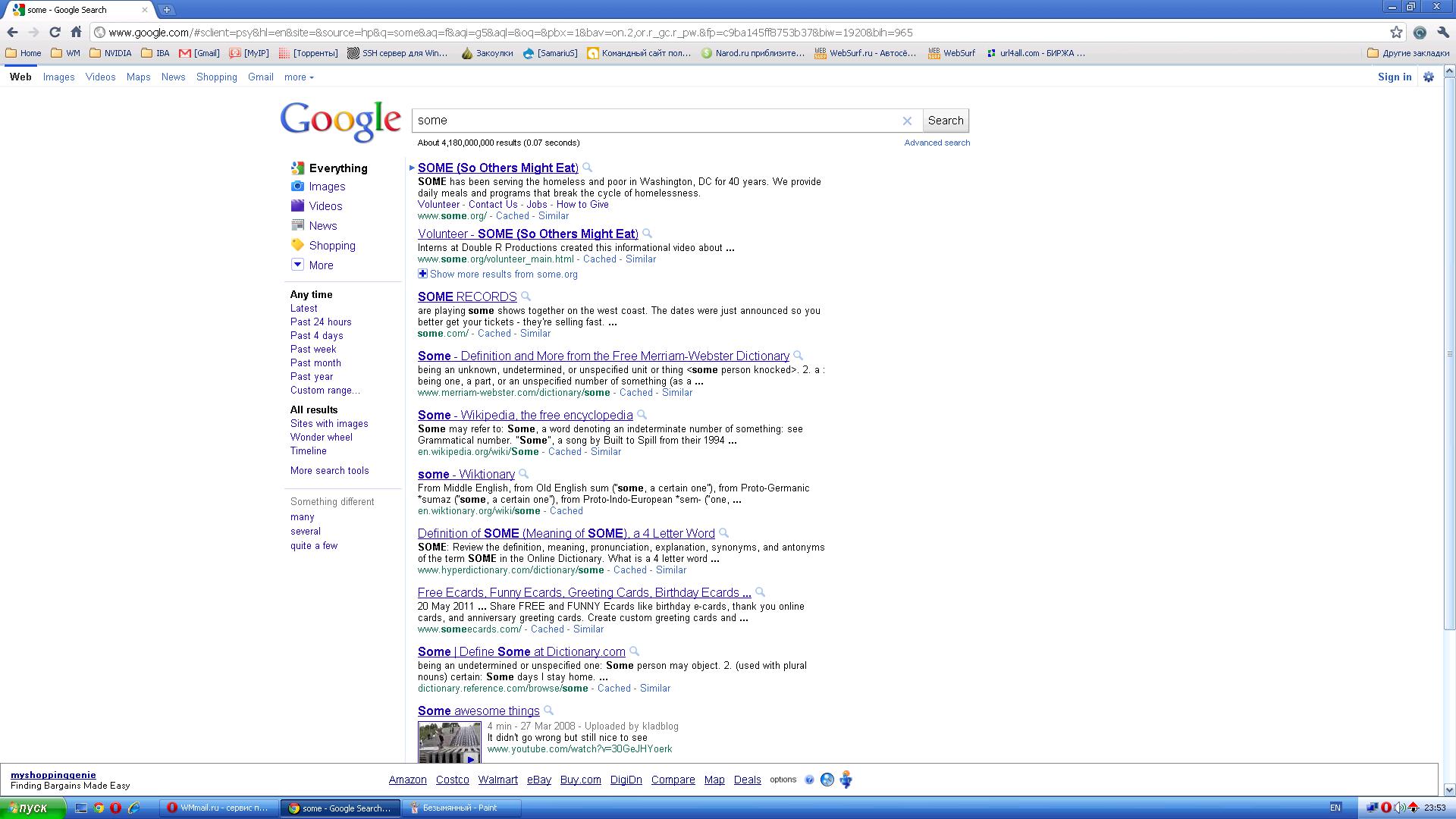The image size is (1456, 819).
Task: Click Google options gear icon
Action: coord(1429,77)
